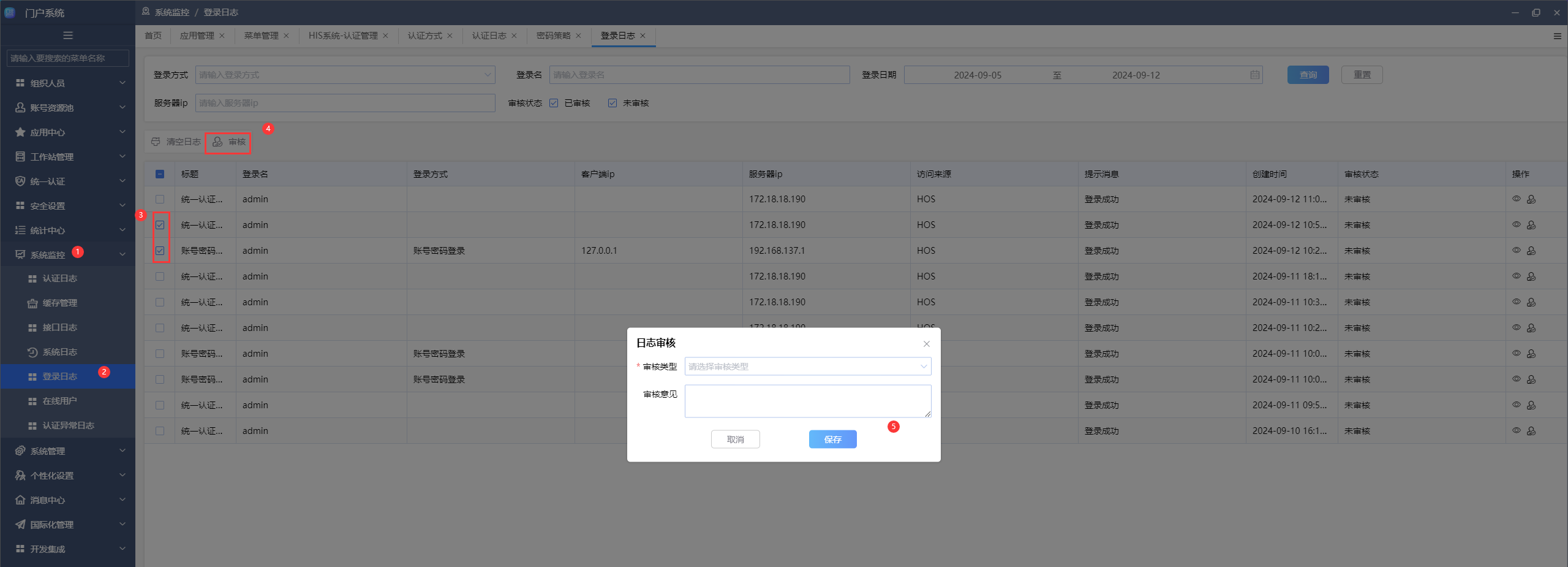Image resolution: width=1568 pixels, height=567 pixels.
Task: Toggle the select-all header checkbox
Action: point(160,174)
